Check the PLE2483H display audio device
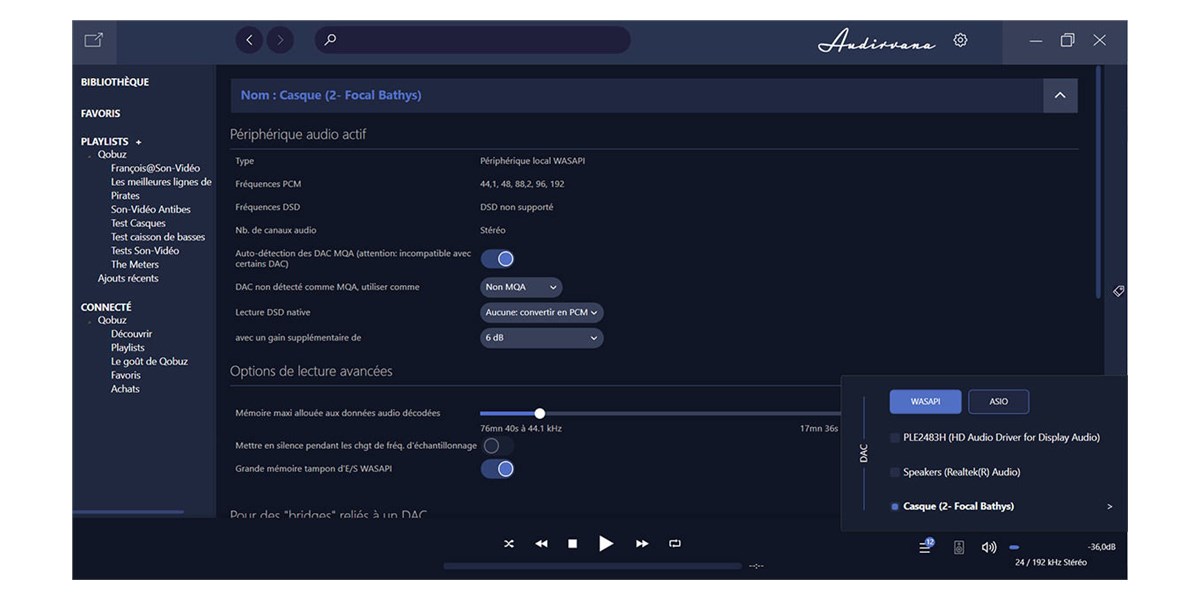1200x600 pixels. pyautogui.click(x=894, y=438)
